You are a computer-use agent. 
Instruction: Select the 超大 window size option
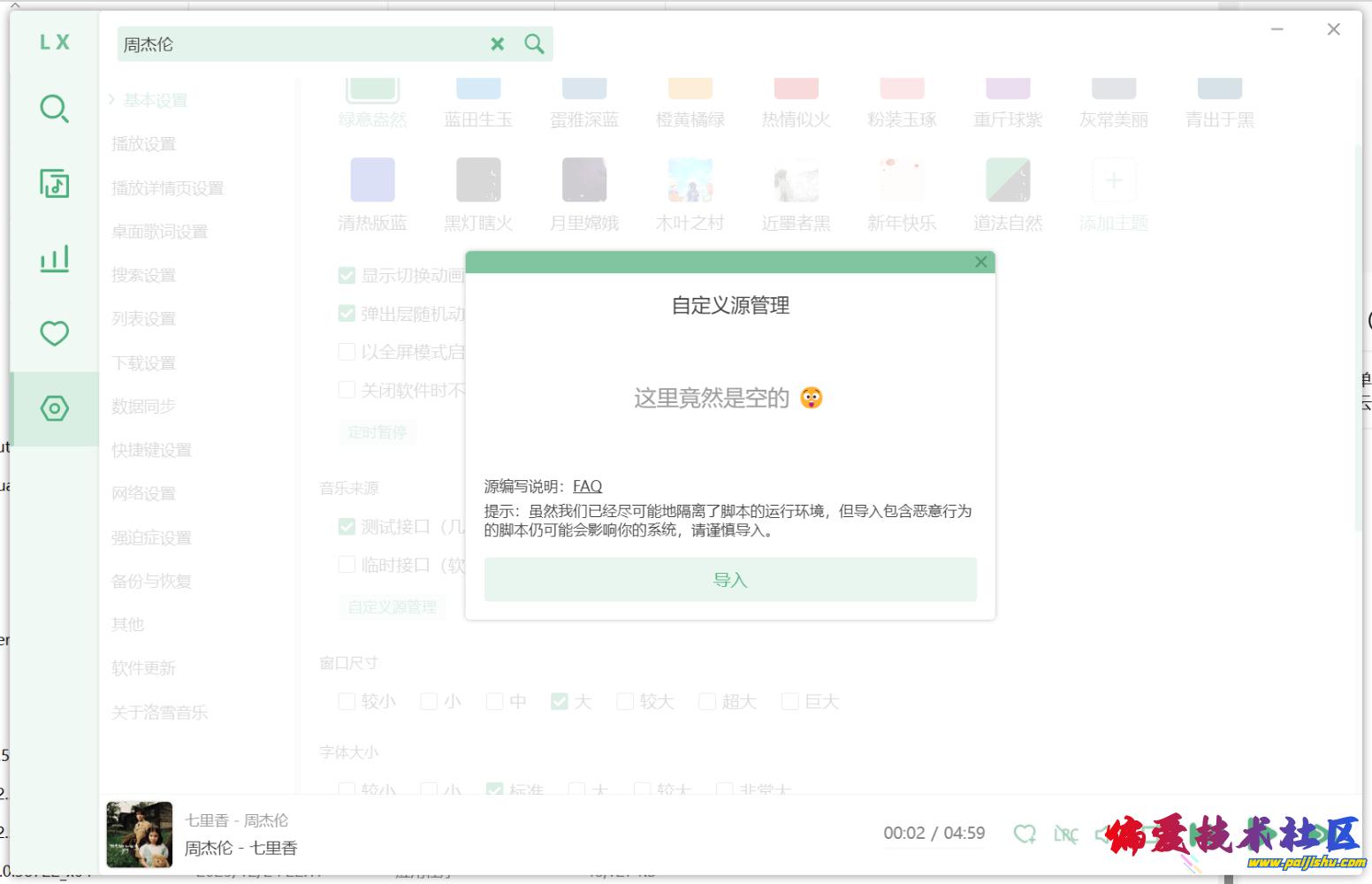tap(707, 702)
